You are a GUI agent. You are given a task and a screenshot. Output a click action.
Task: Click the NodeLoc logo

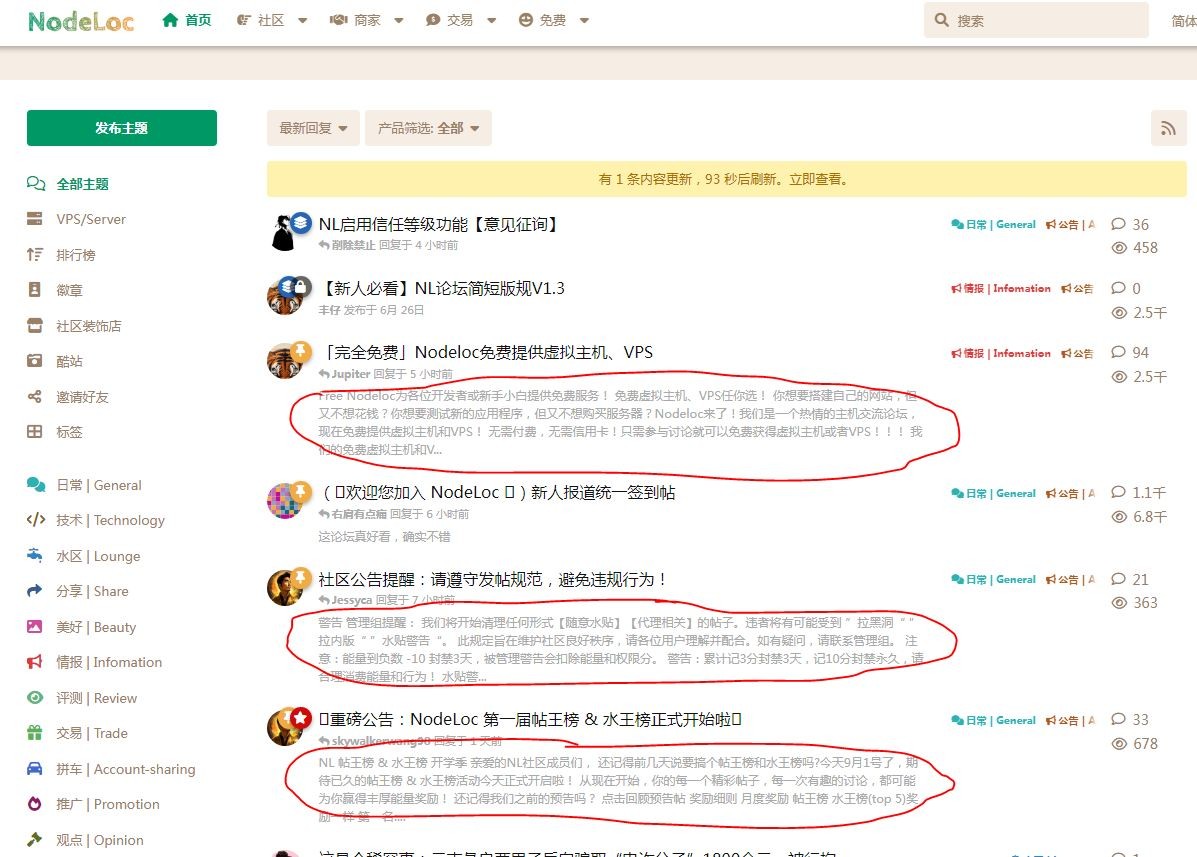pos(80,21)
